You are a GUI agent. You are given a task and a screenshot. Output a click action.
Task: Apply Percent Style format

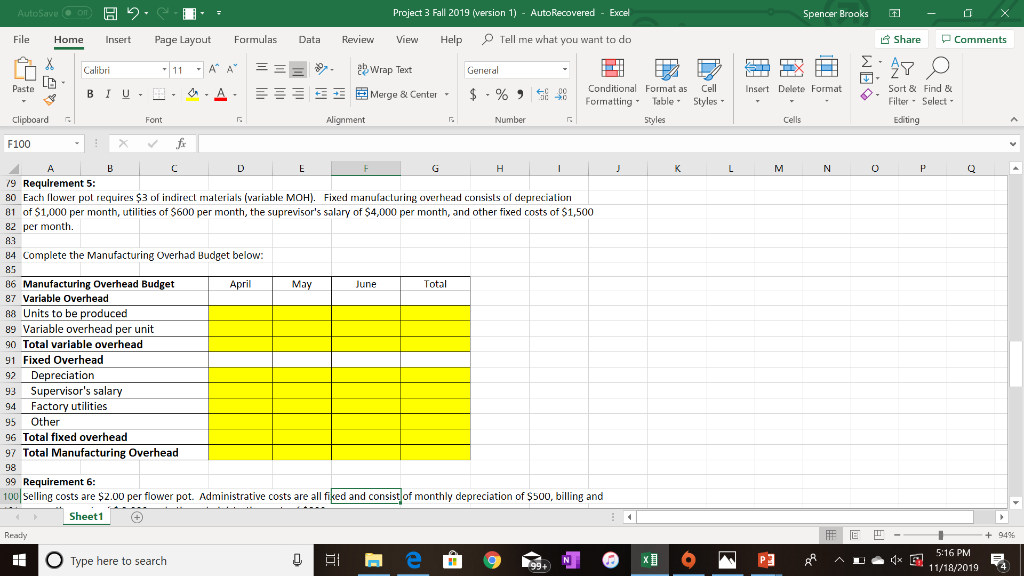[502, 95]
